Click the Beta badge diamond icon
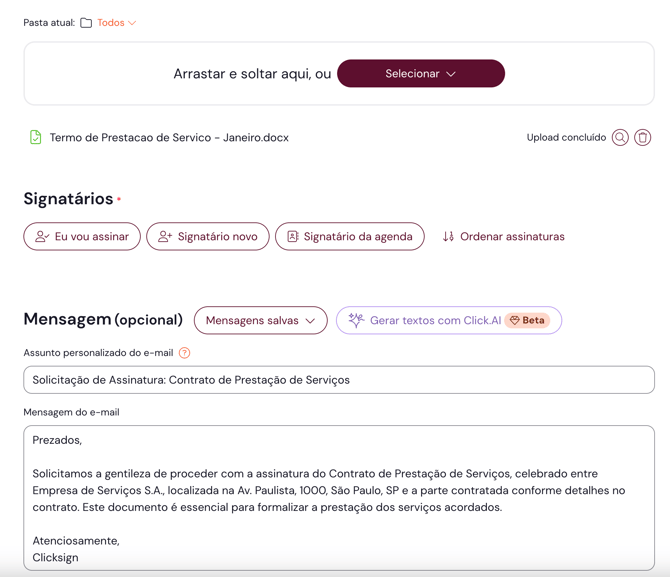The height and width of the screenshot is (577, 670). tap(515, 321)
